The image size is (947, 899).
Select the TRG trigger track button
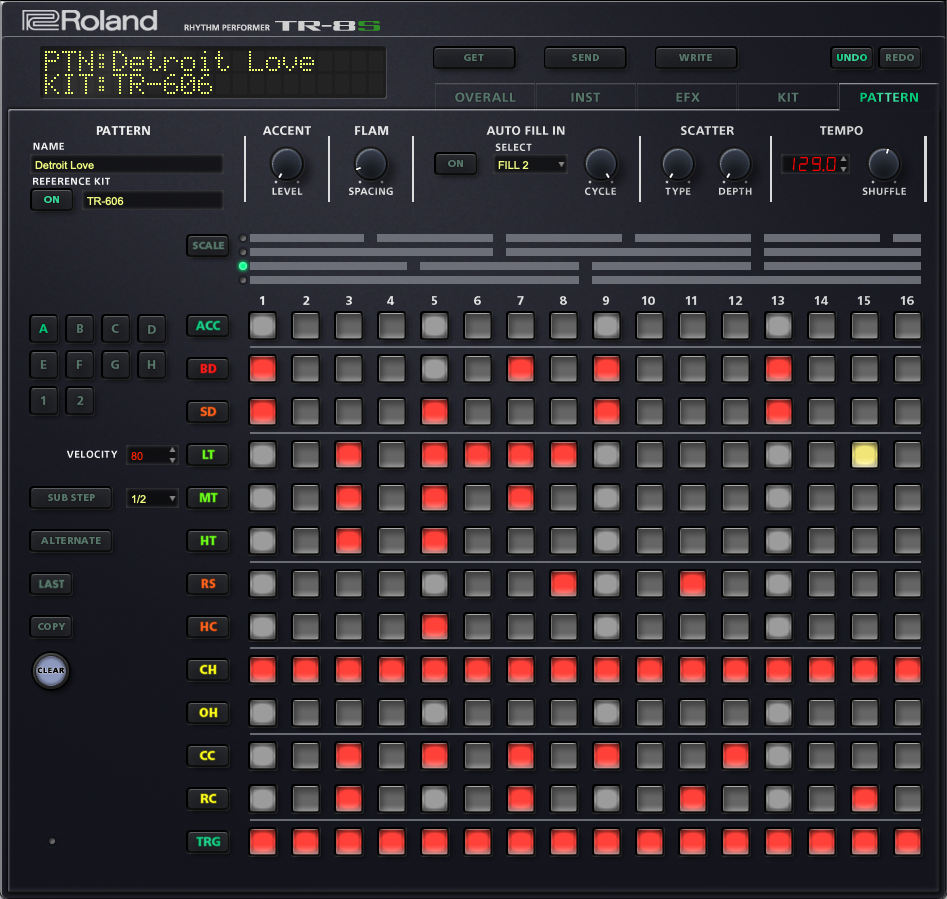coord(208,842)
